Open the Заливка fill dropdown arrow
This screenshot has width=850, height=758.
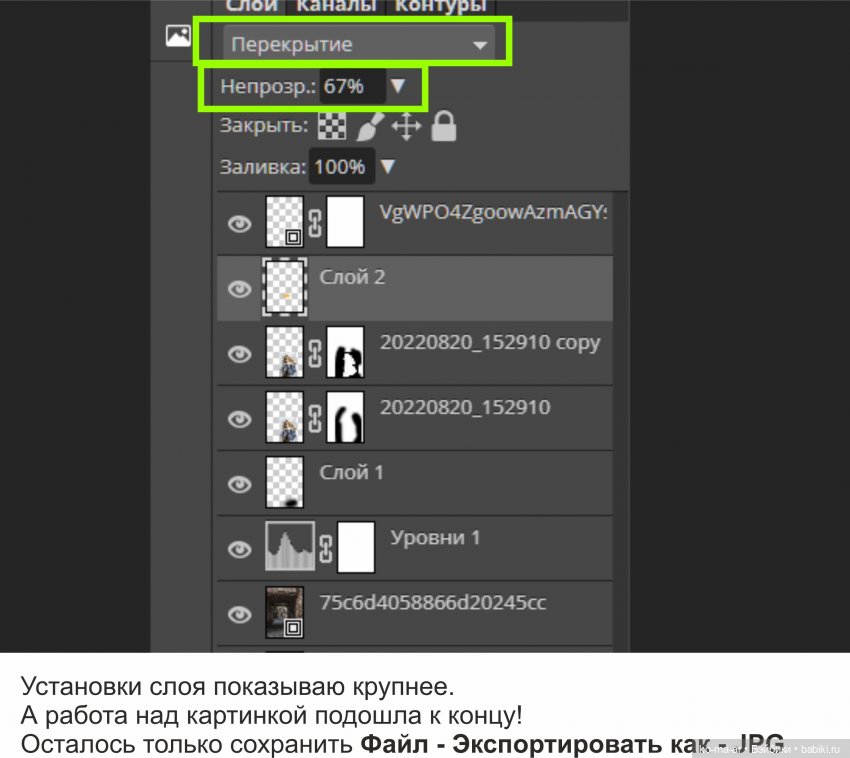(388, 166)
